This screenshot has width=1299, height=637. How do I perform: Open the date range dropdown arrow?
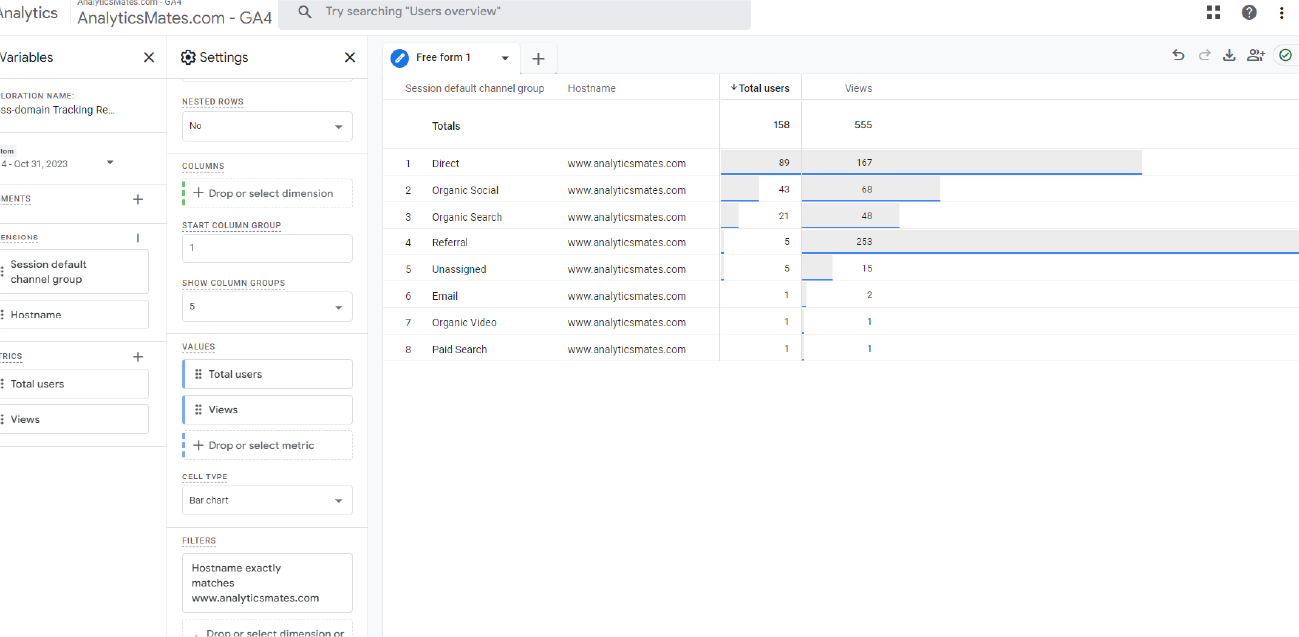(x=110, y=162)
